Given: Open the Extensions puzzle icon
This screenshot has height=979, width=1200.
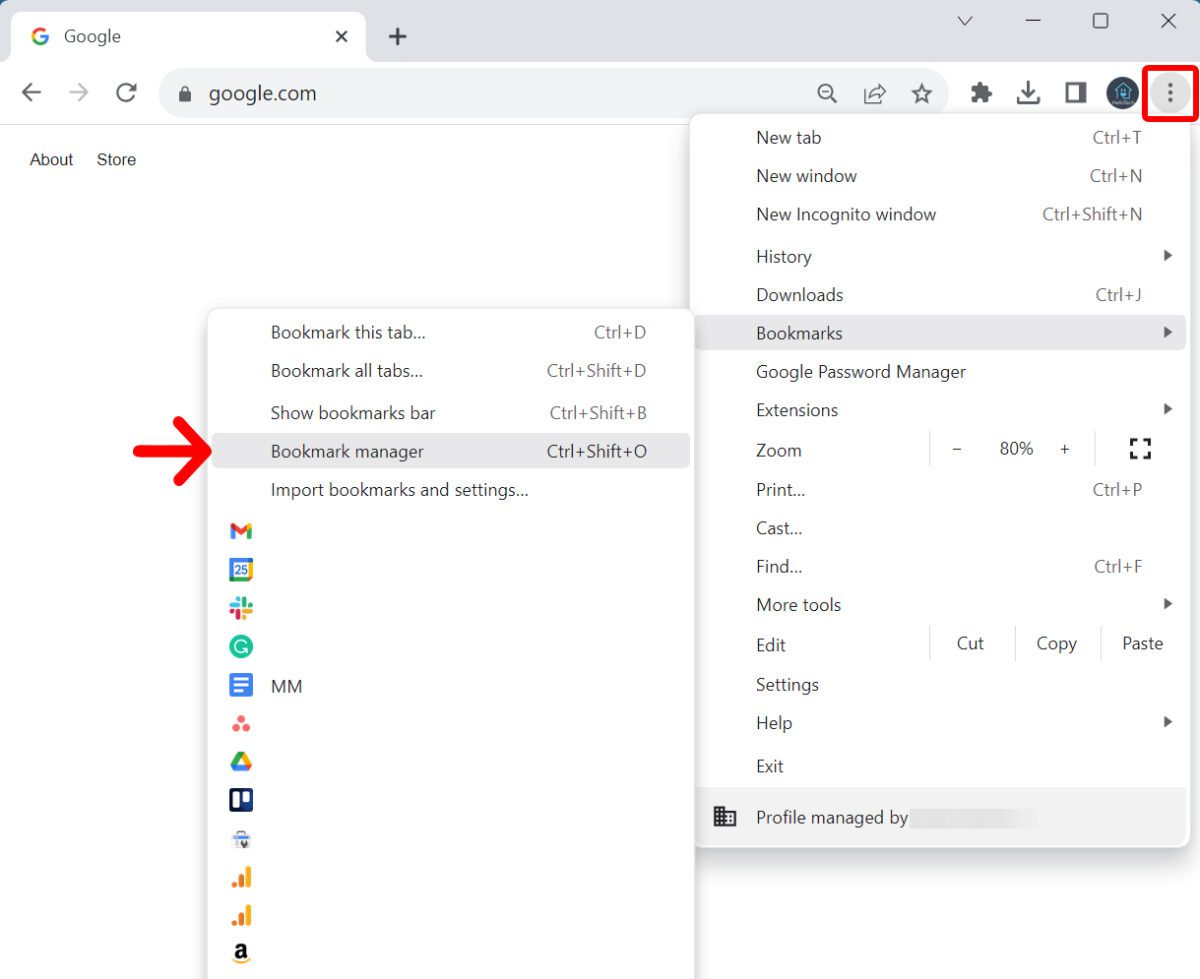Looking at the screenshot, I should (981, 92).
